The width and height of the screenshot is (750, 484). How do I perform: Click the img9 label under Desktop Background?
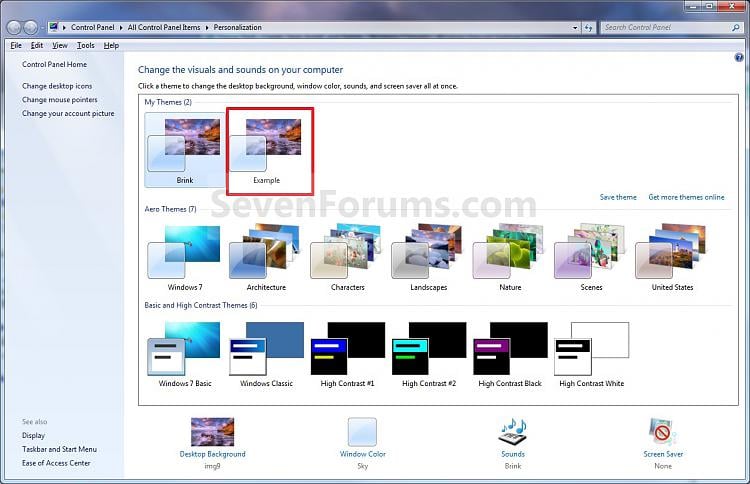(x=212, y=466)
